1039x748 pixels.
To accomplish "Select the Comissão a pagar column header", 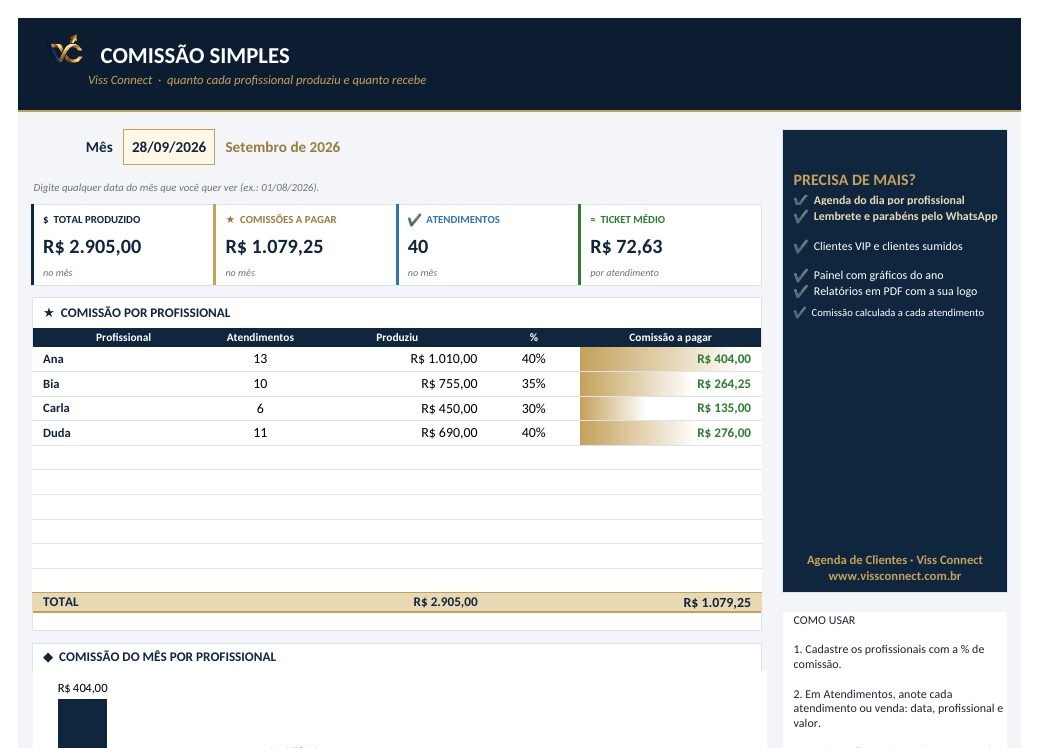I will [670, 337].
